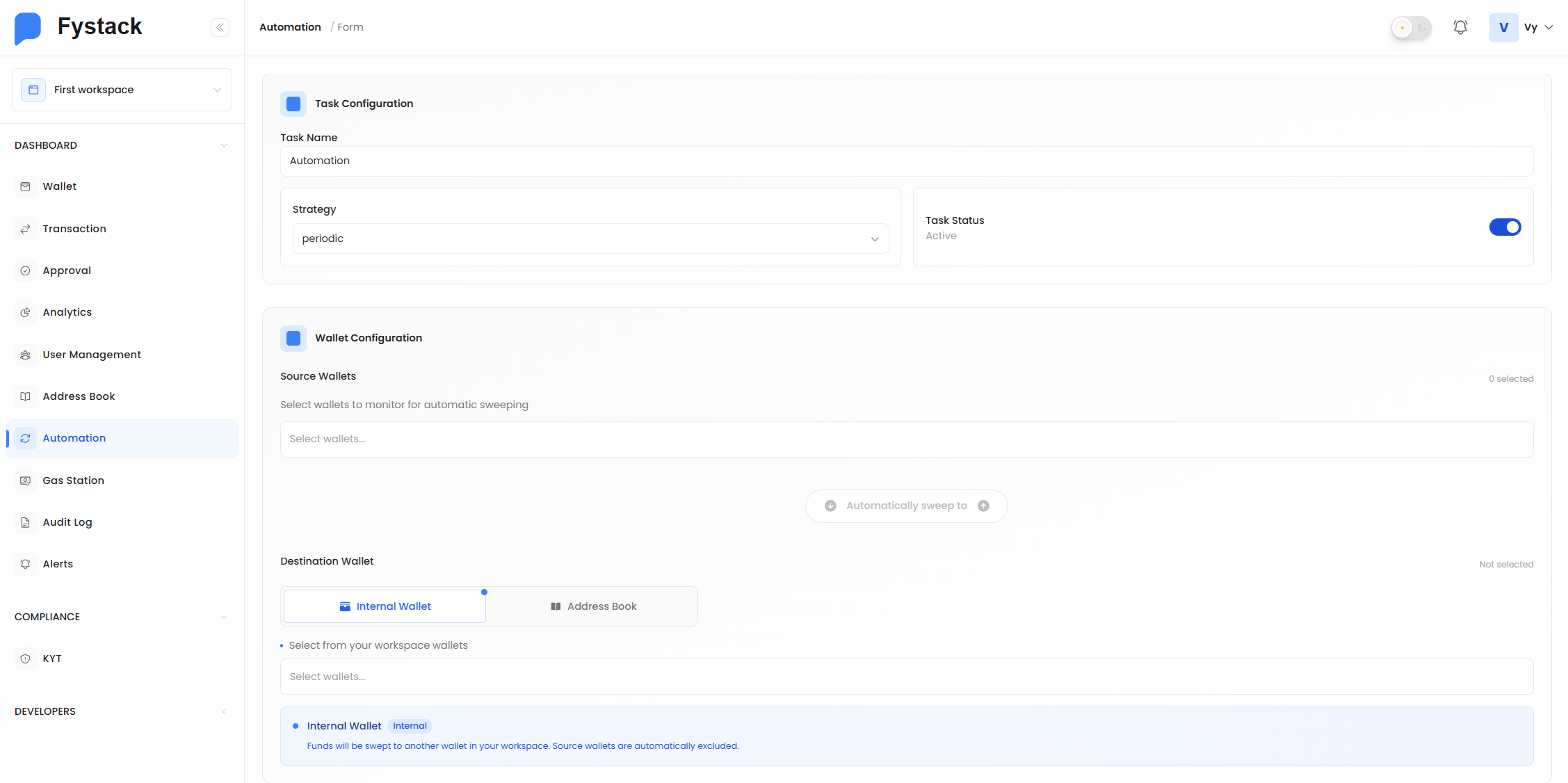Switch to the Address Book tab

(x=593, y=606)
